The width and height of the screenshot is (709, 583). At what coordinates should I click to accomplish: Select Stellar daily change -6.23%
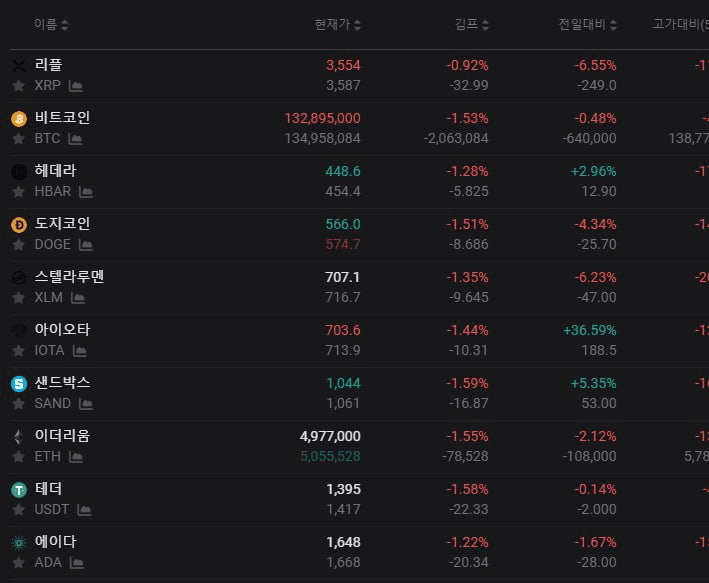click(596, 278)
